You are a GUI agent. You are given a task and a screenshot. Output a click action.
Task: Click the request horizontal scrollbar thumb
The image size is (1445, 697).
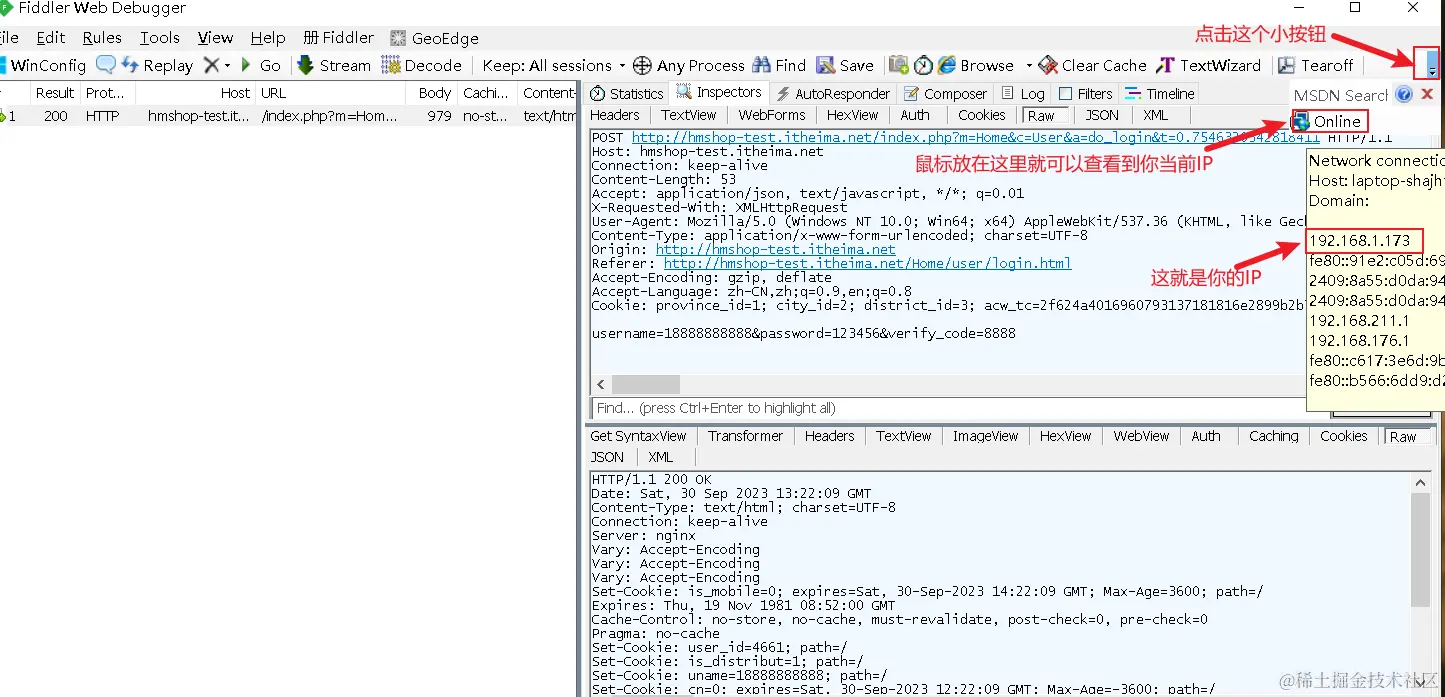click(646, 385)
